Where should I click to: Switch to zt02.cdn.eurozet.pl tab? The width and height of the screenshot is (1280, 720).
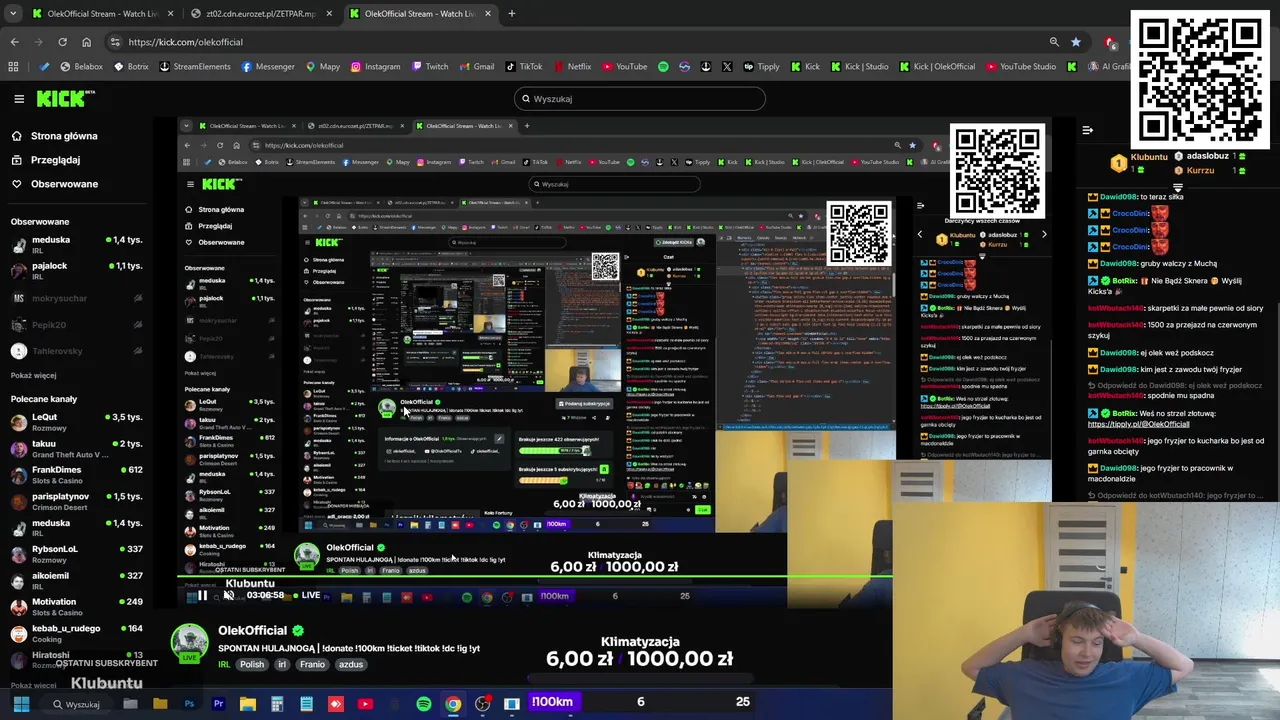point(260,14)
